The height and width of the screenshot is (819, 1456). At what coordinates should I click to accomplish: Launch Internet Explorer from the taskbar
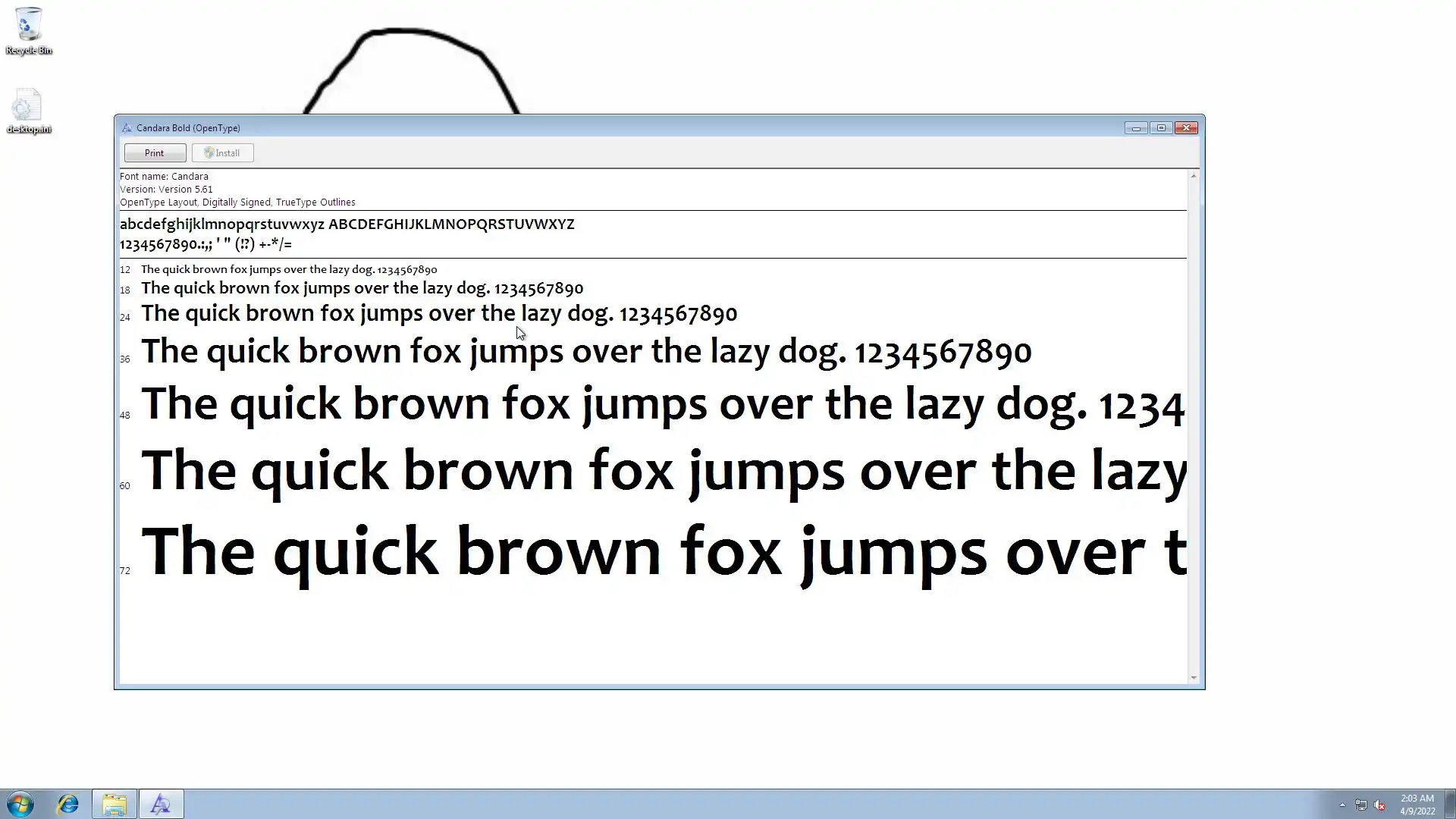click(68, 804)
